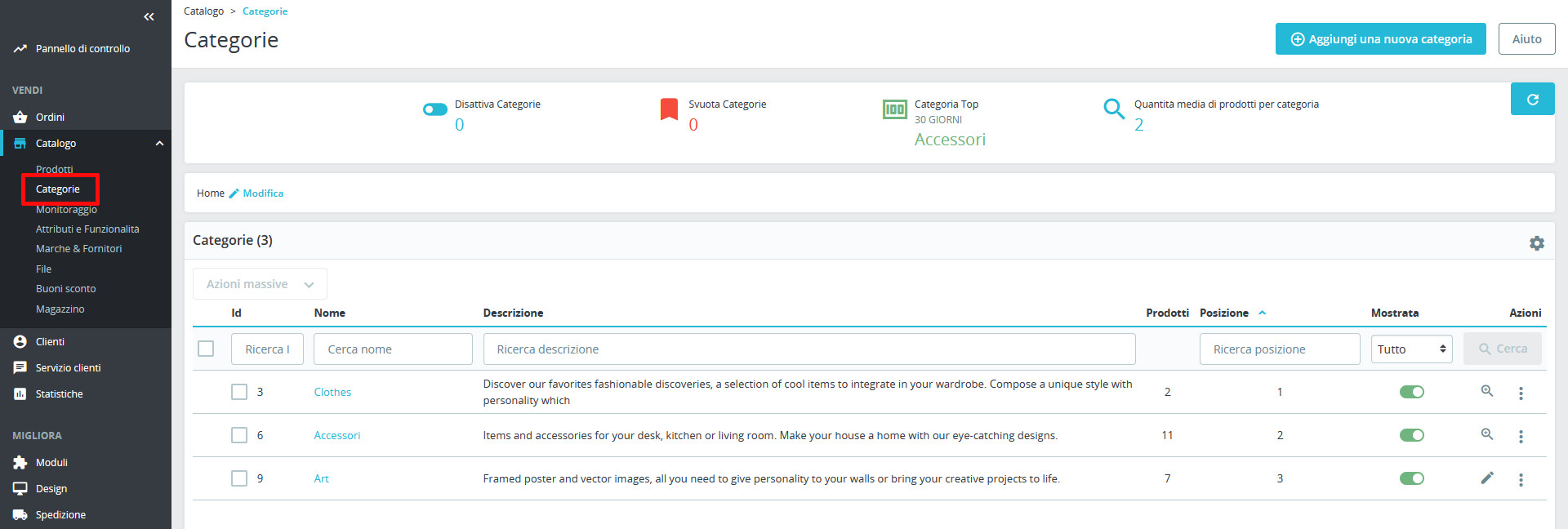
Task: Select the Art row checkbox
Action: [239, 478]
